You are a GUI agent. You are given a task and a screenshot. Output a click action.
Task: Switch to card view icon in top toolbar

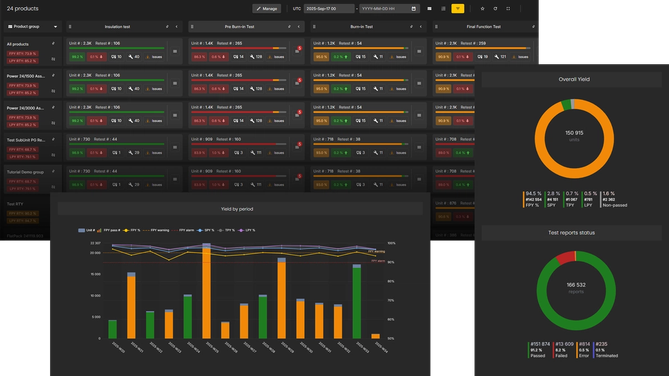[429, 9]
